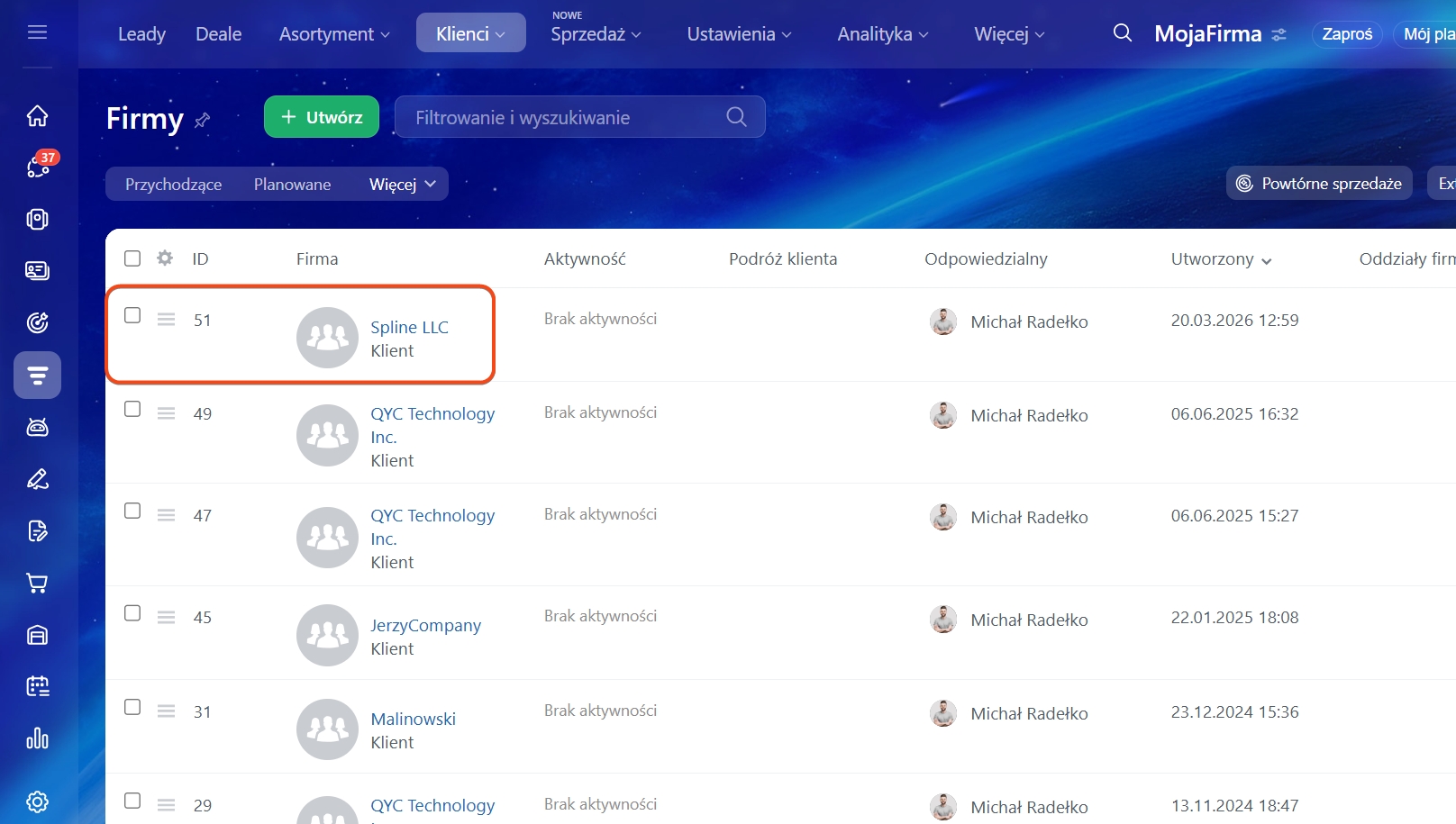Select the JerzyCompany row checkbox
The width and height of the screenshot is (1456, 824).
pyautogui.click(x=132, y=613)
